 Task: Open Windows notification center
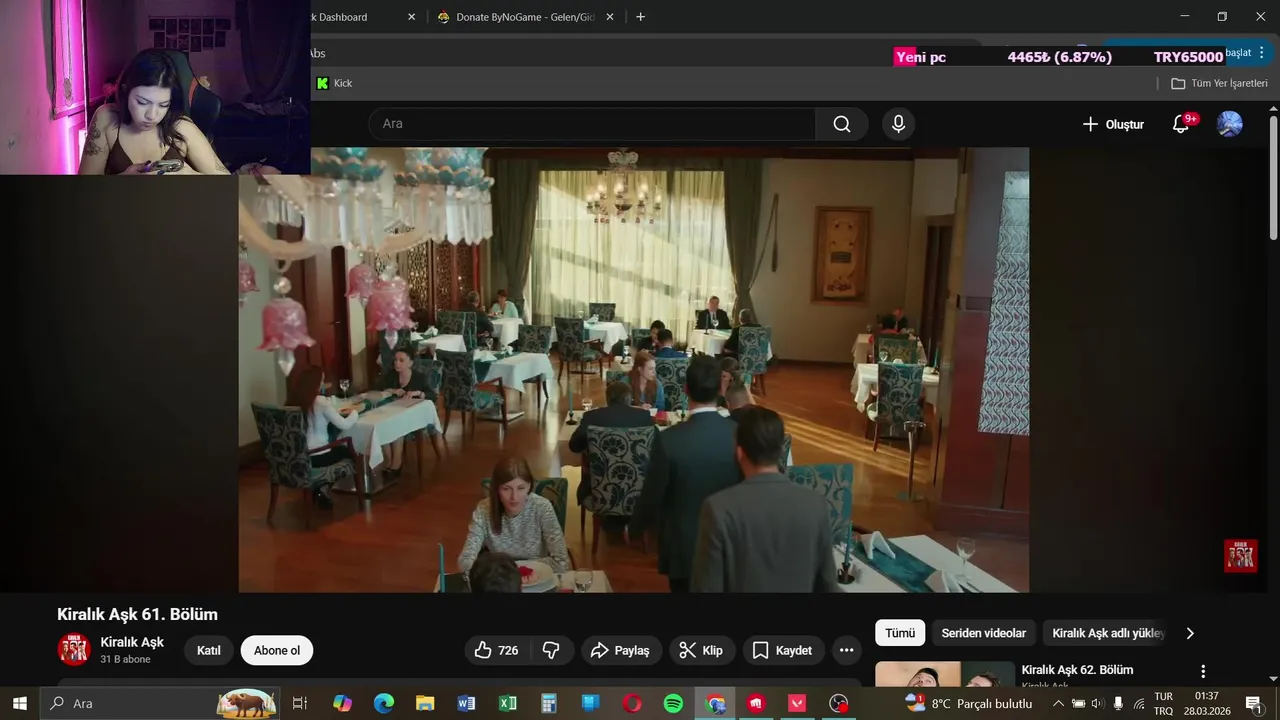(1253, 704)
